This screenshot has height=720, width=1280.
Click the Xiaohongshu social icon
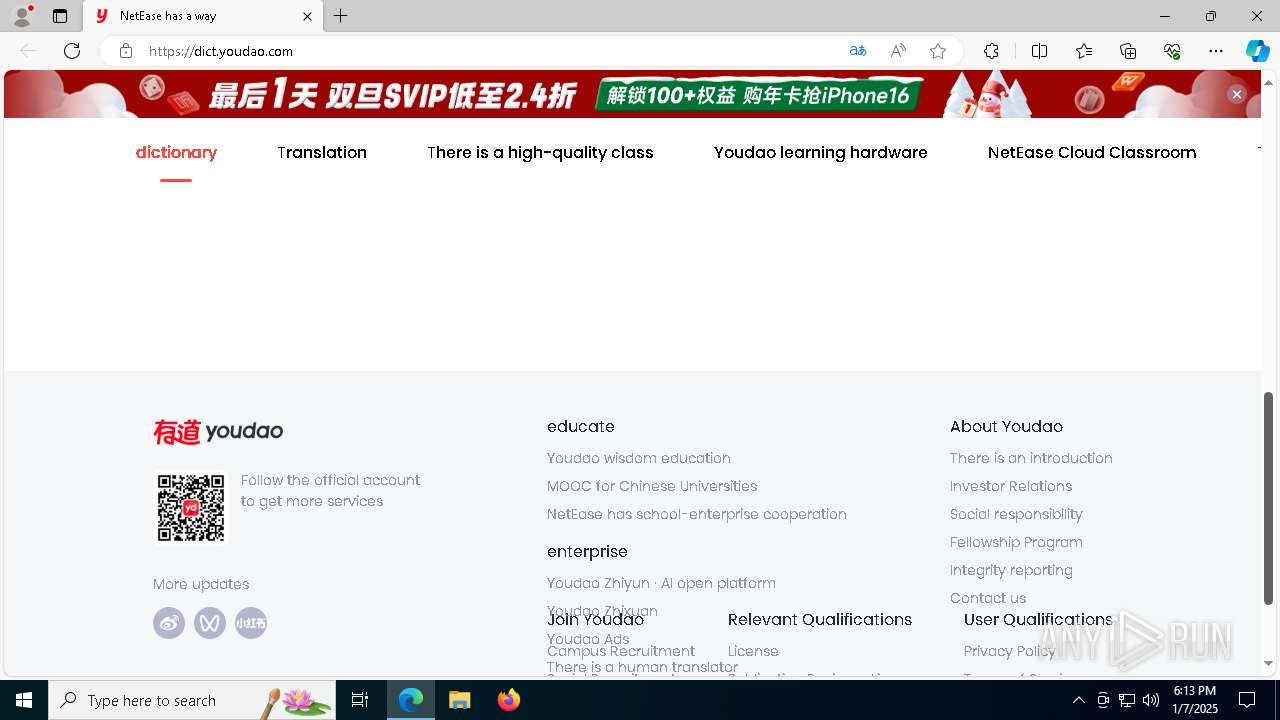point(251,623)
